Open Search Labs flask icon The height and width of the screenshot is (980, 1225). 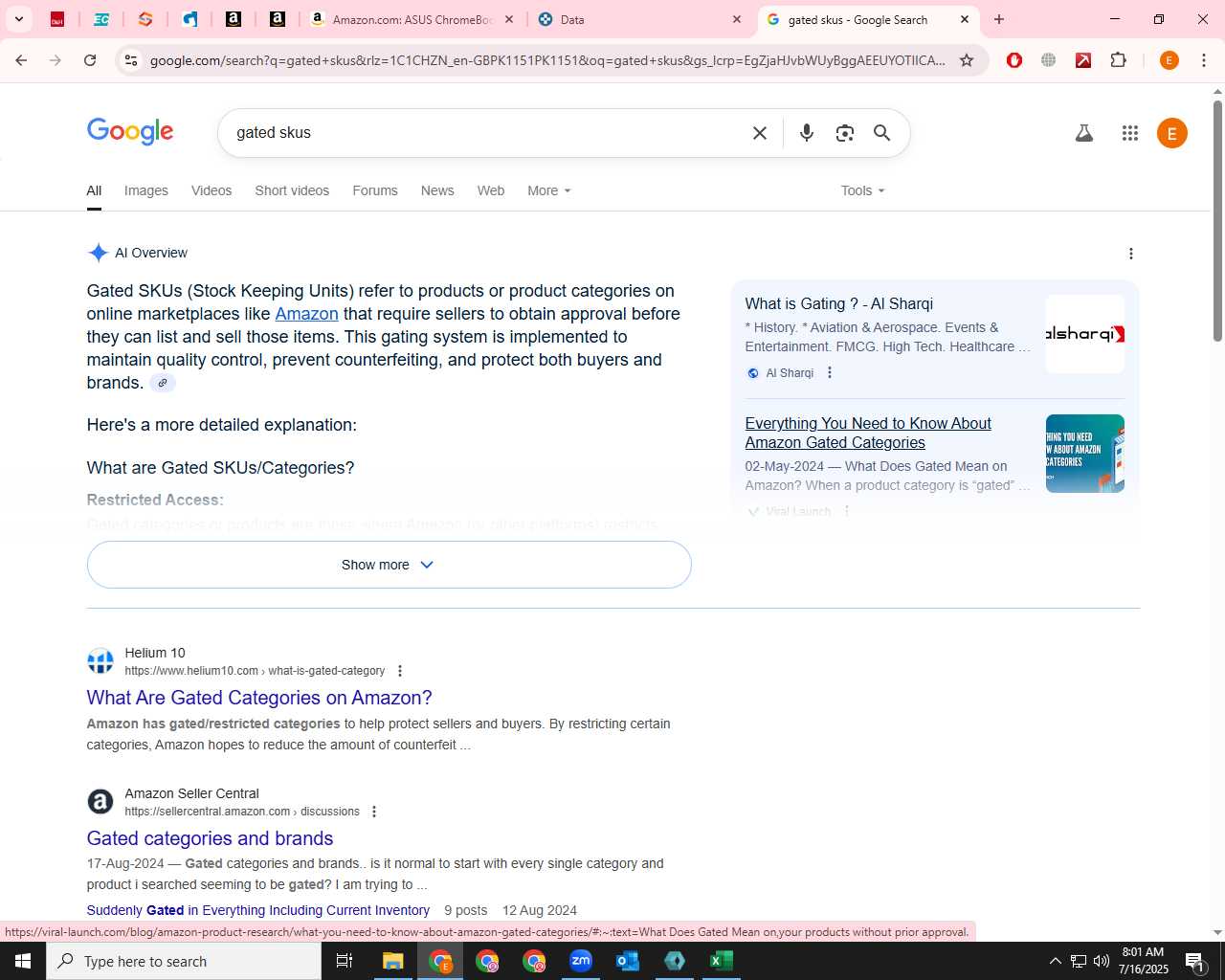1083,133
